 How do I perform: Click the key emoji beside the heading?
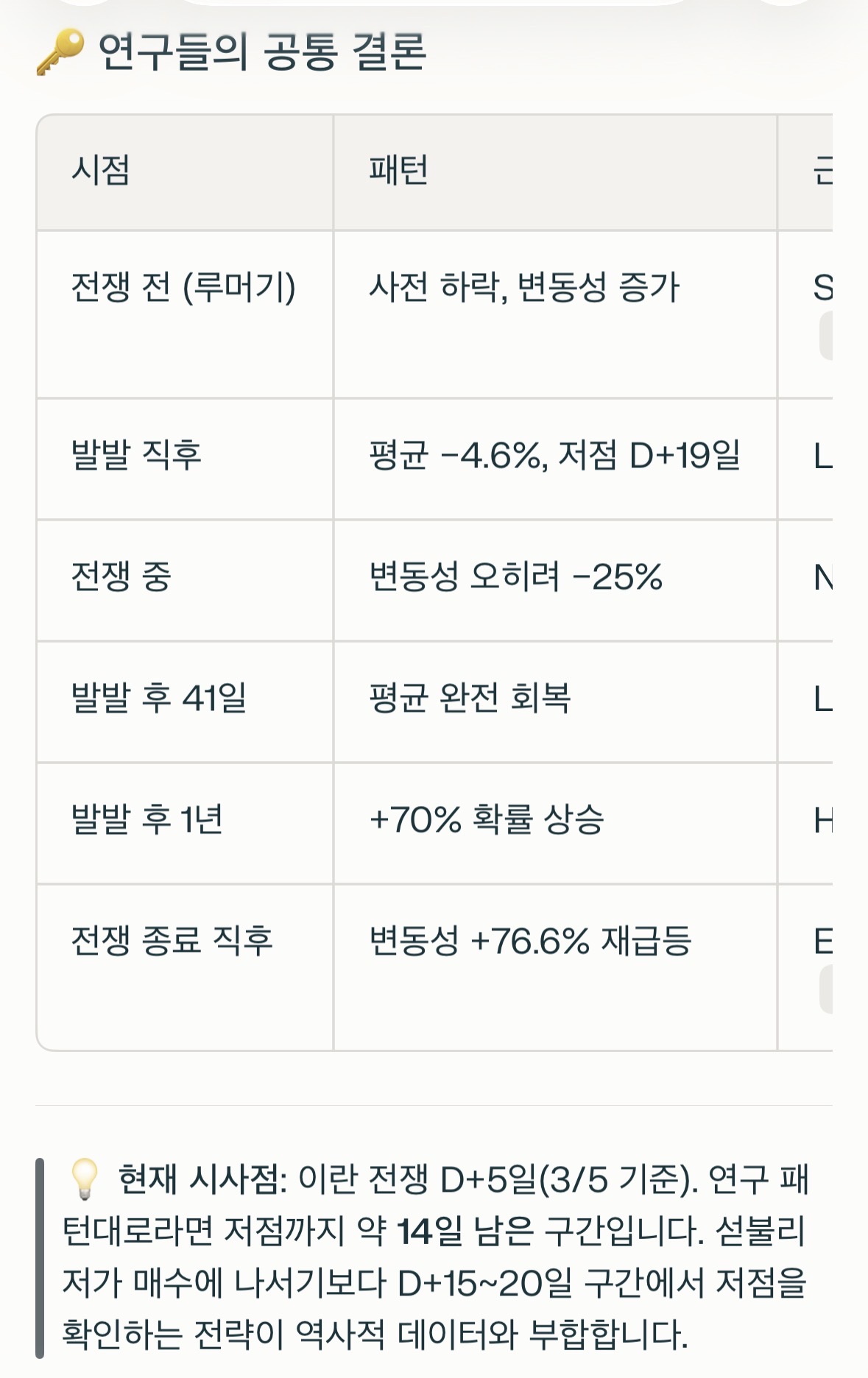[60, 54]
